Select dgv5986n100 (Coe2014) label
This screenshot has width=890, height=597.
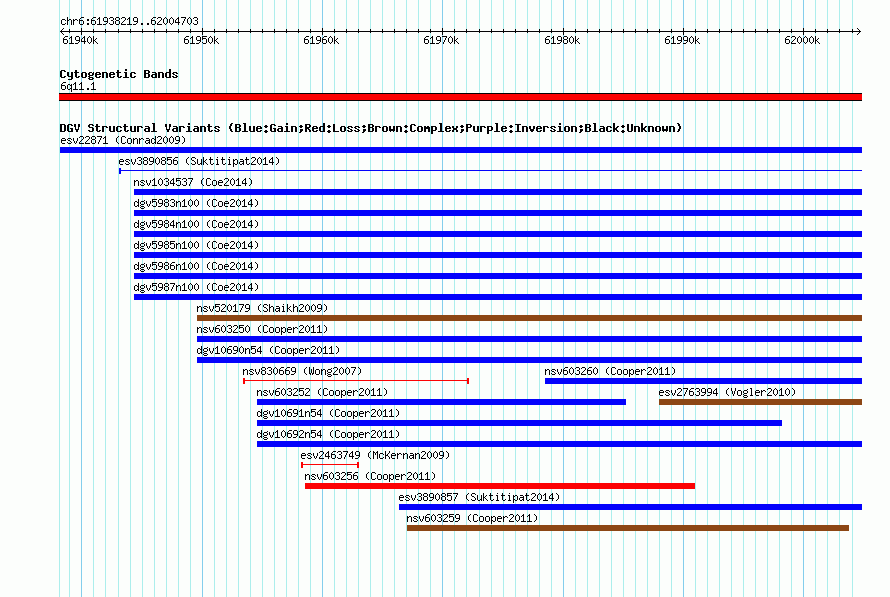[196, 266]
